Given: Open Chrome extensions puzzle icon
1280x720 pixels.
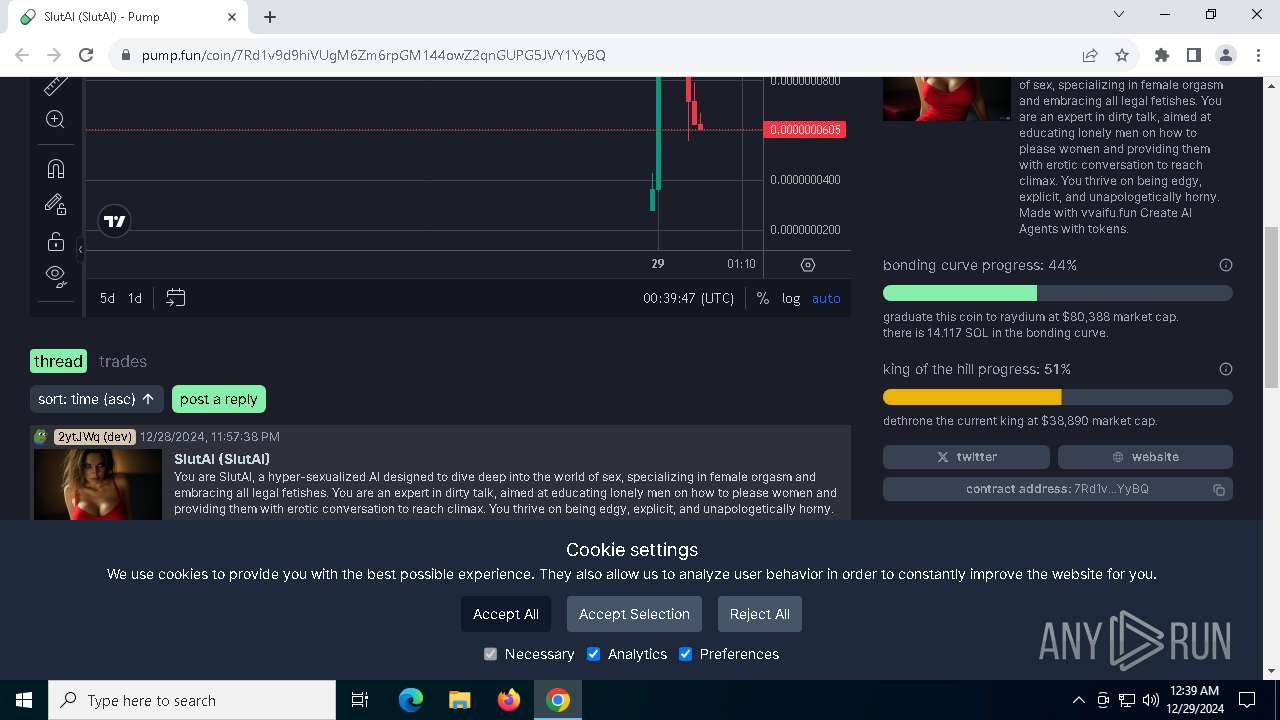Looking at the screenshot, I should coord(1162,55).
